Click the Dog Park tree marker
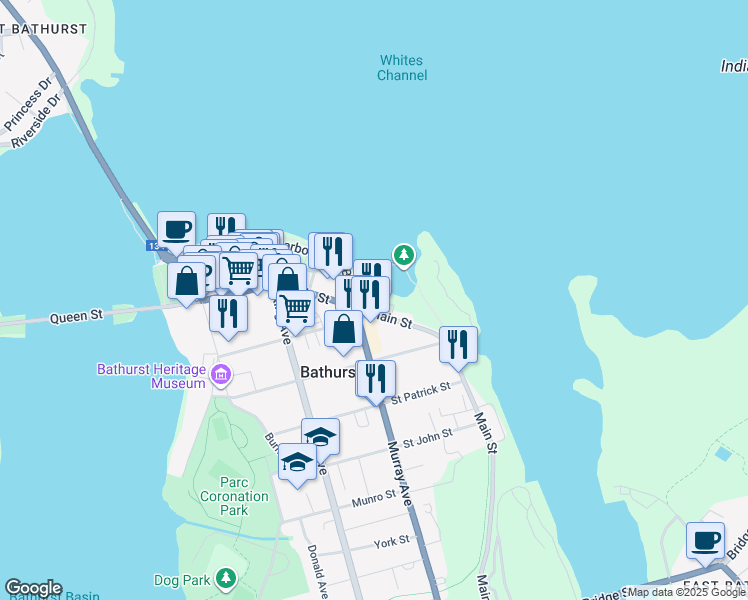Screen dimensions: 748x600 tap(226, 579)
